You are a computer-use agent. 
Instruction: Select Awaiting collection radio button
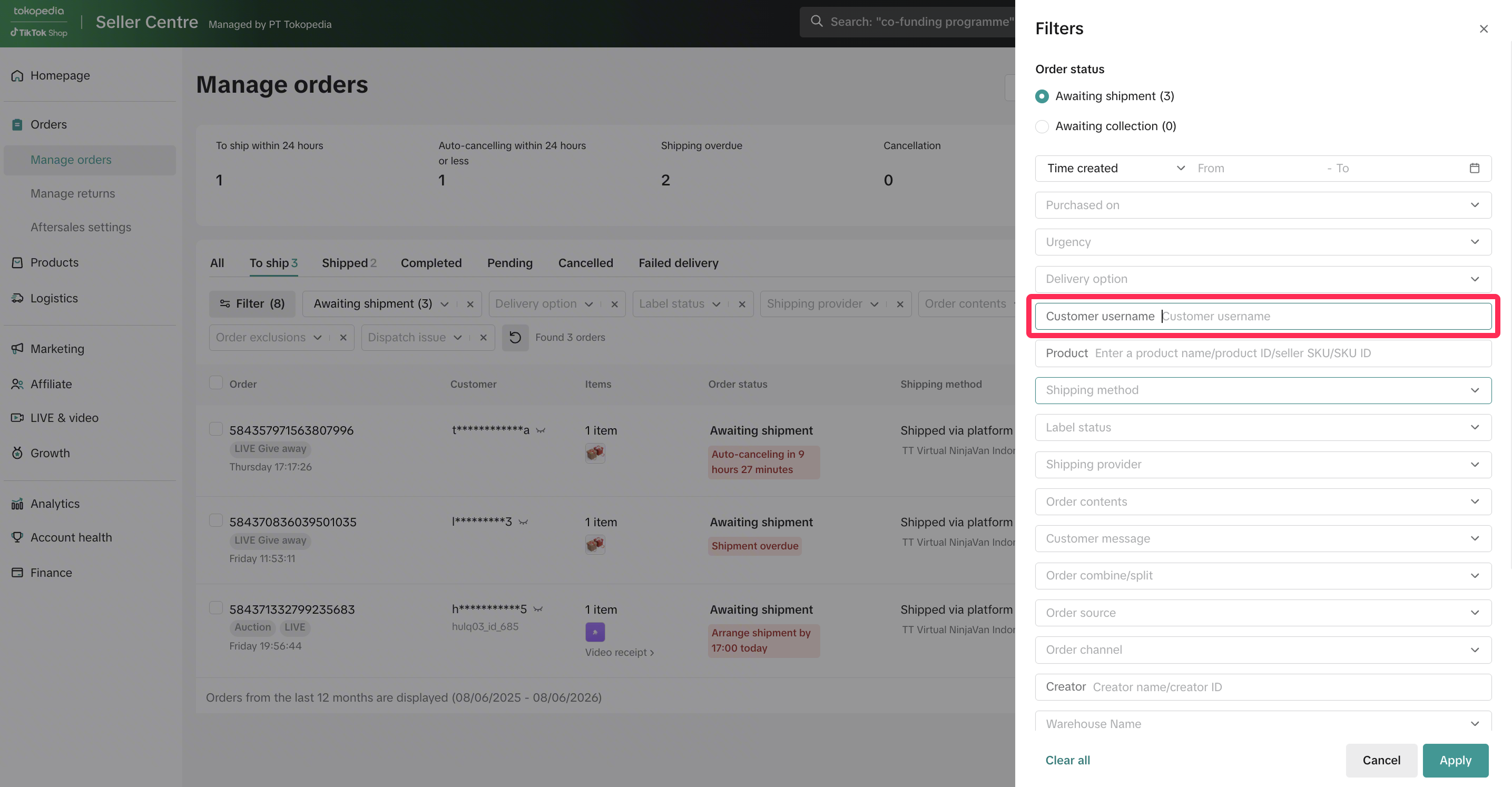(1042, 126)
